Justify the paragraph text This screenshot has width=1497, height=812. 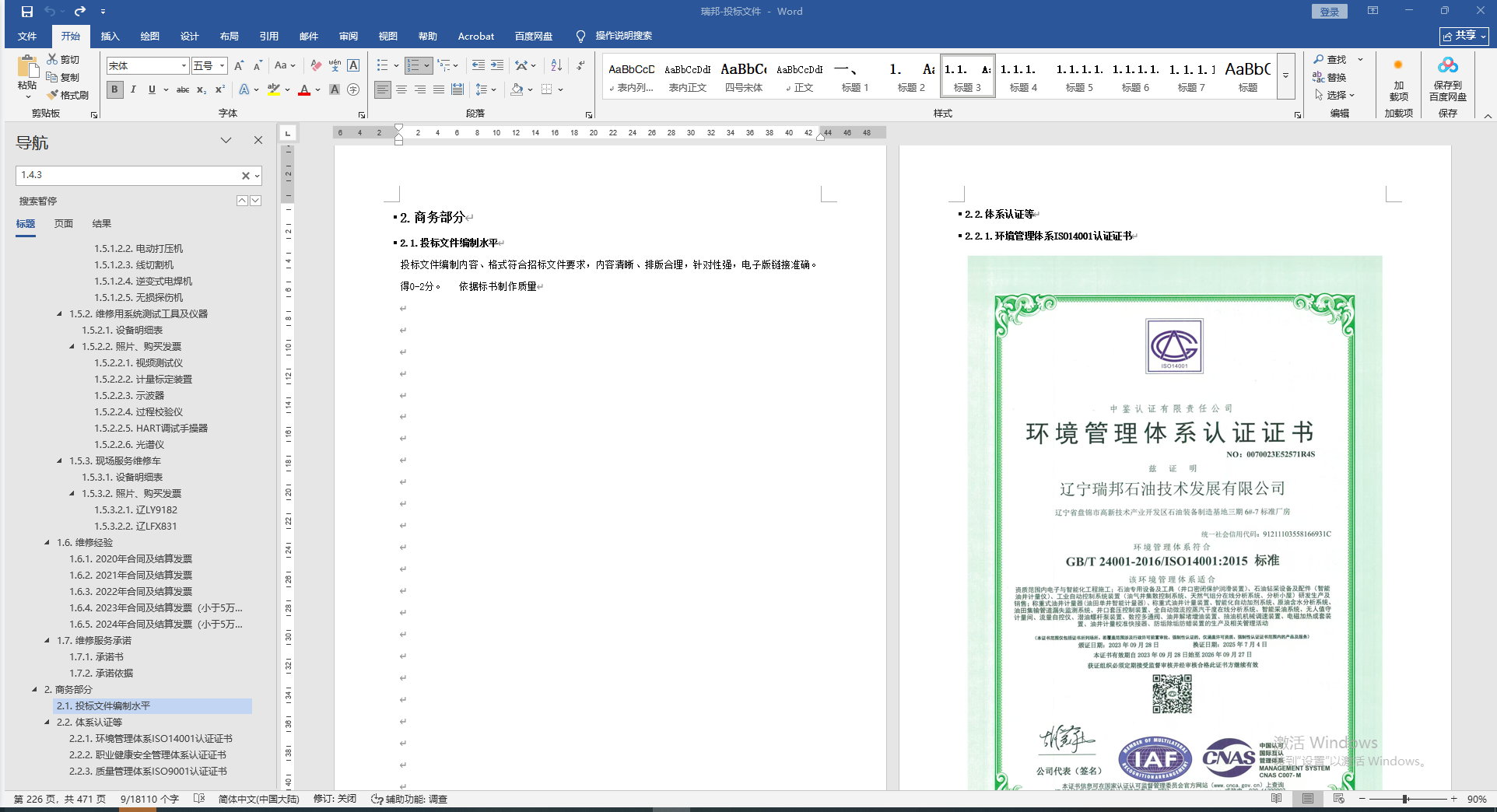[x=439, y=89]
